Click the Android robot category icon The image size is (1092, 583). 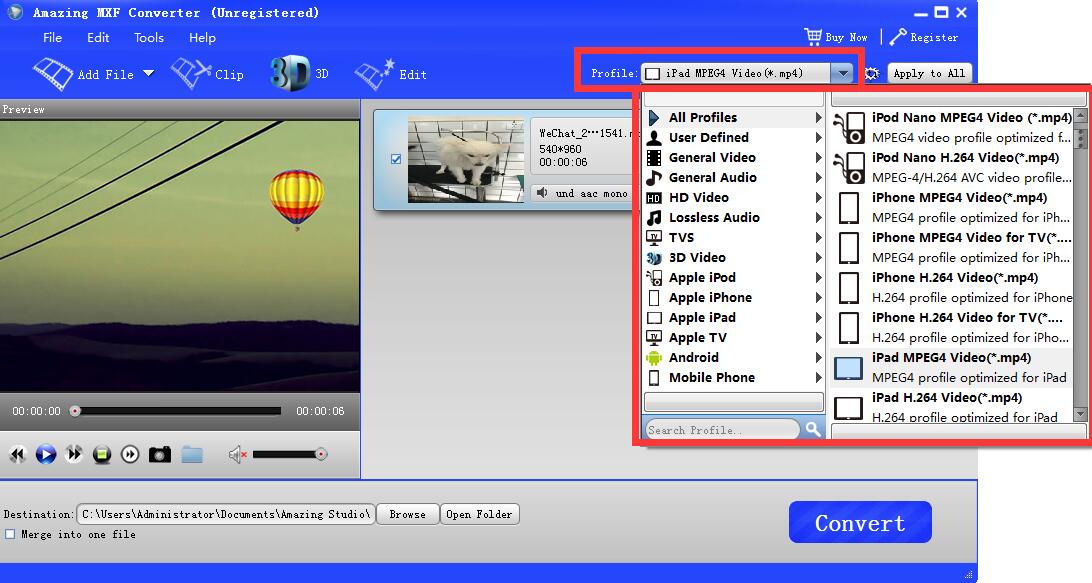[x=653, y=358]
